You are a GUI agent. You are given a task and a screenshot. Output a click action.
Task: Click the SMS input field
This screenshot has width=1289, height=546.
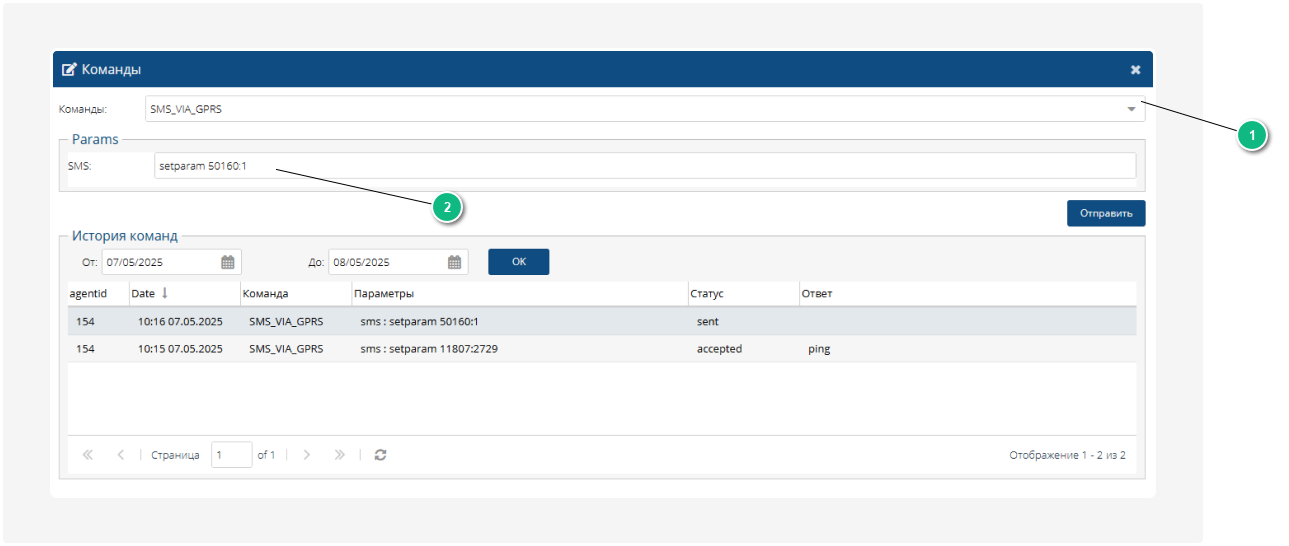pyautogui.click(x=645, y=166)
